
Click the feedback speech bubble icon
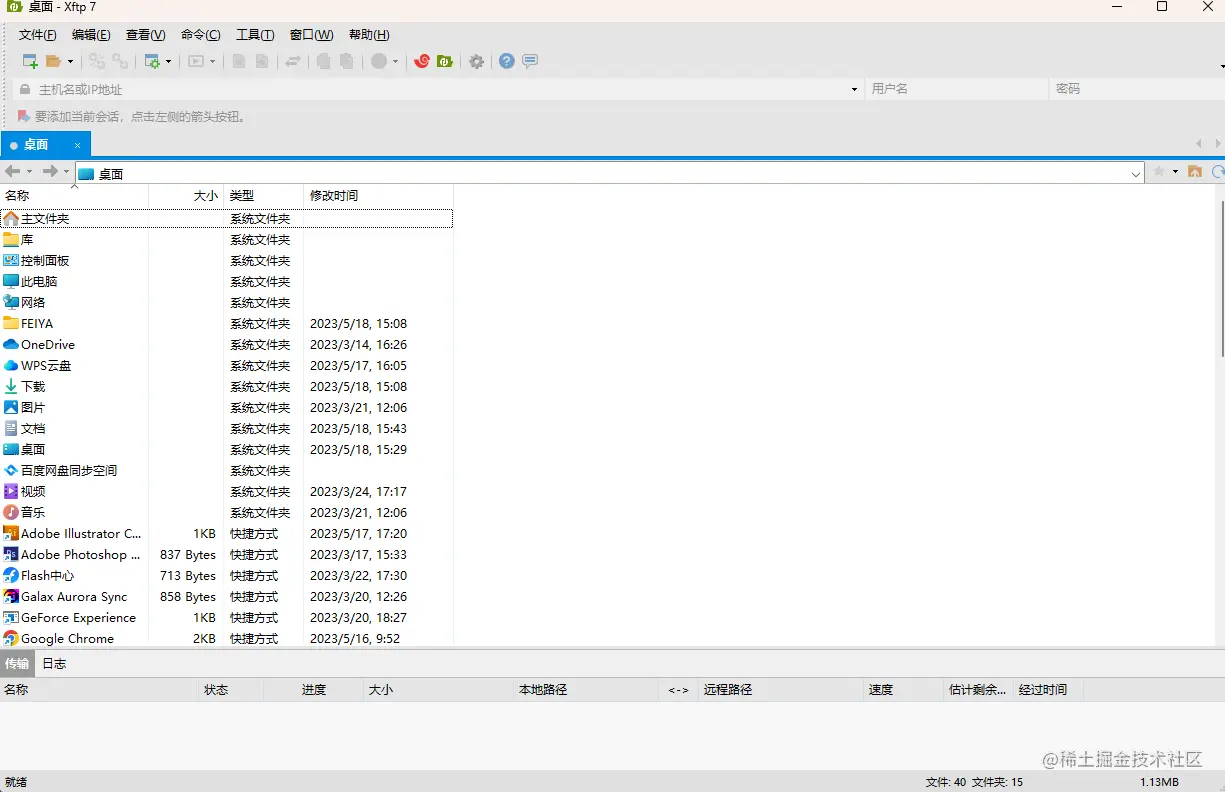pyautogui.click(x=530, y=62)
